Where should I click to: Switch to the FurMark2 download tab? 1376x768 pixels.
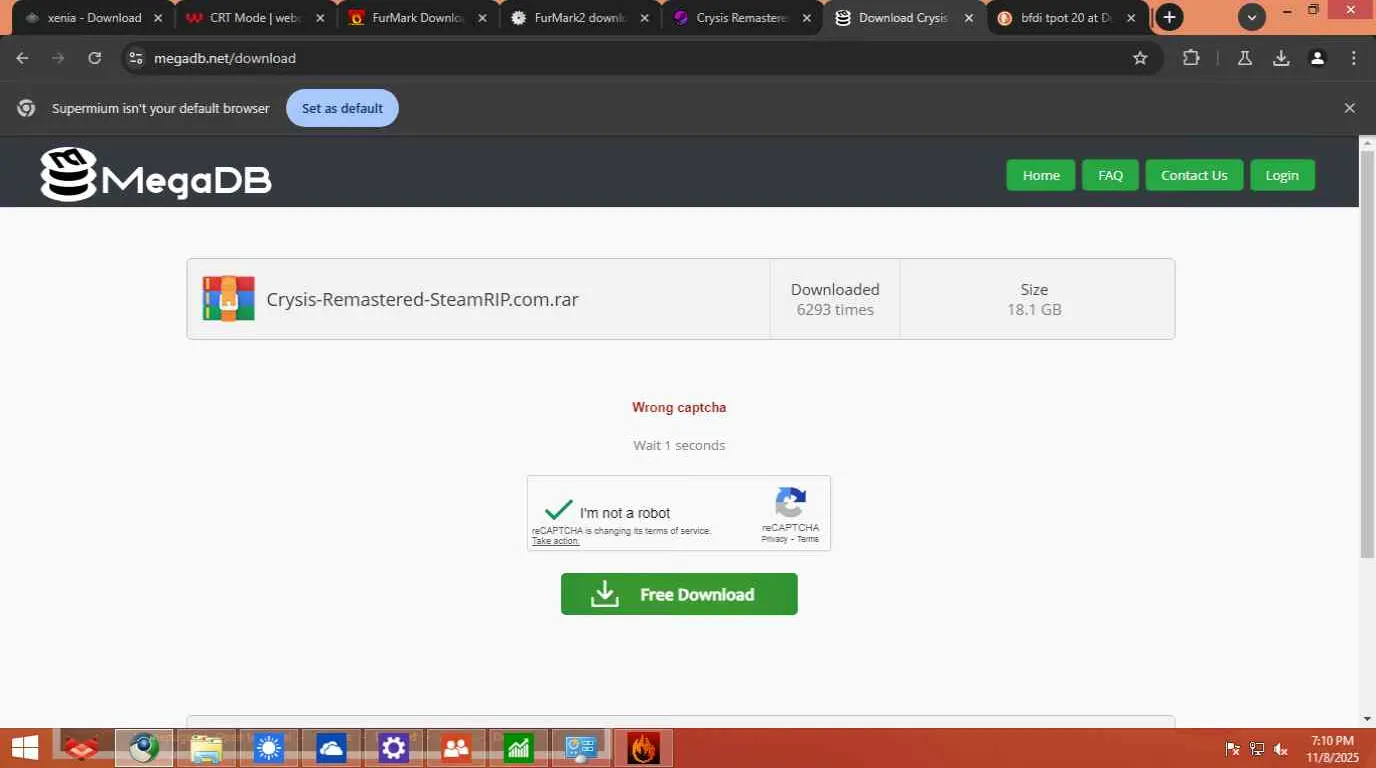[x=580, y=18]
